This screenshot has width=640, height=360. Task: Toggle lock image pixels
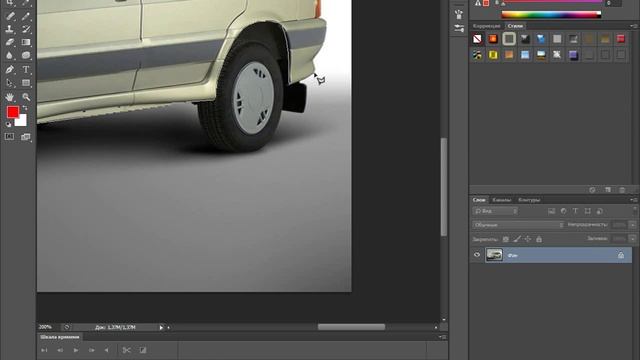517,239
